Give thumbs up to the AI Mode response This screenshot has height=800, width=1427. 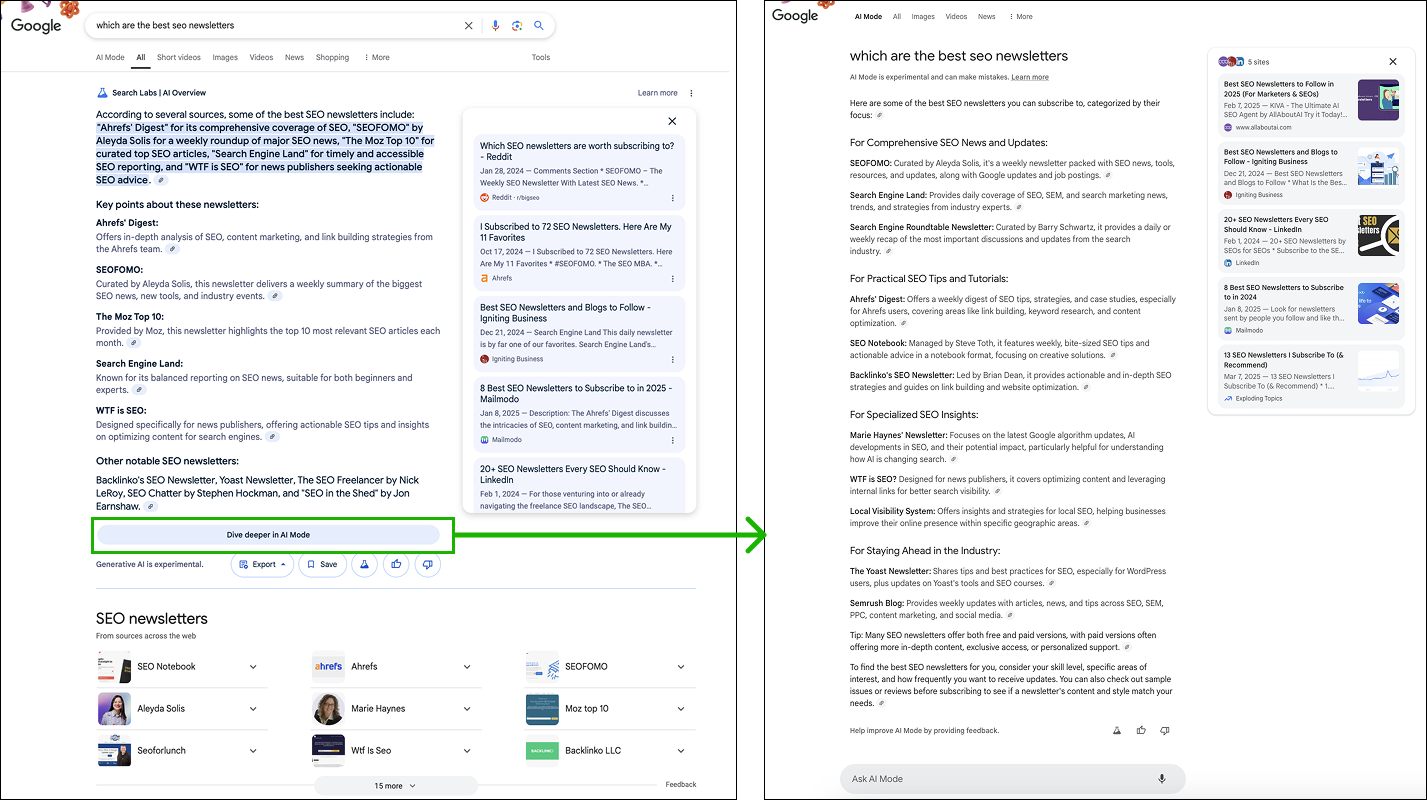(1141, 731)
